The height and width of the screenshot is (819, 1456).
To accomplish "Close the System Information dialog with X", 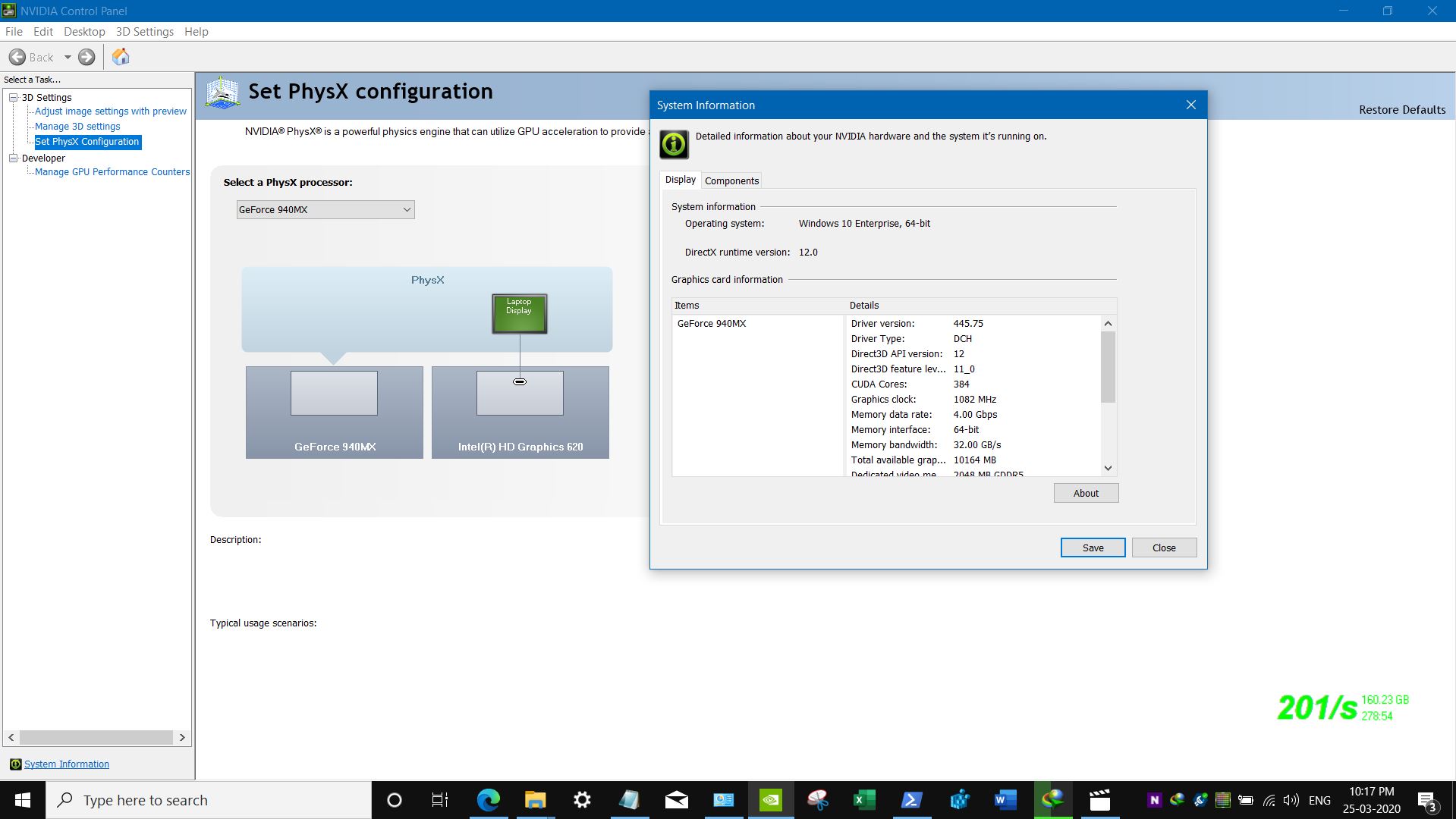I will (1190, 105).
